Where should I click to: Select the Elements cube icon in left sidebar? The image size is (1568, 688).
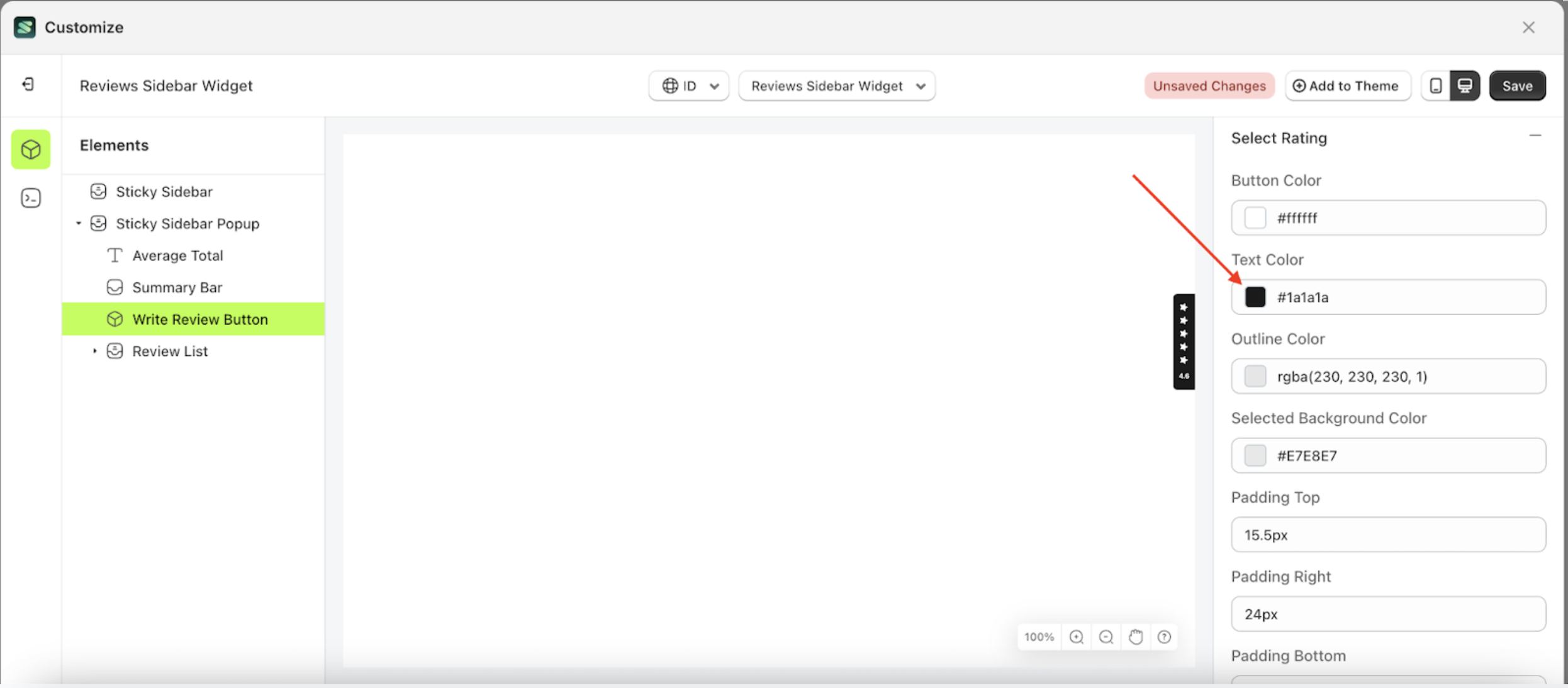tap(30, 149)
